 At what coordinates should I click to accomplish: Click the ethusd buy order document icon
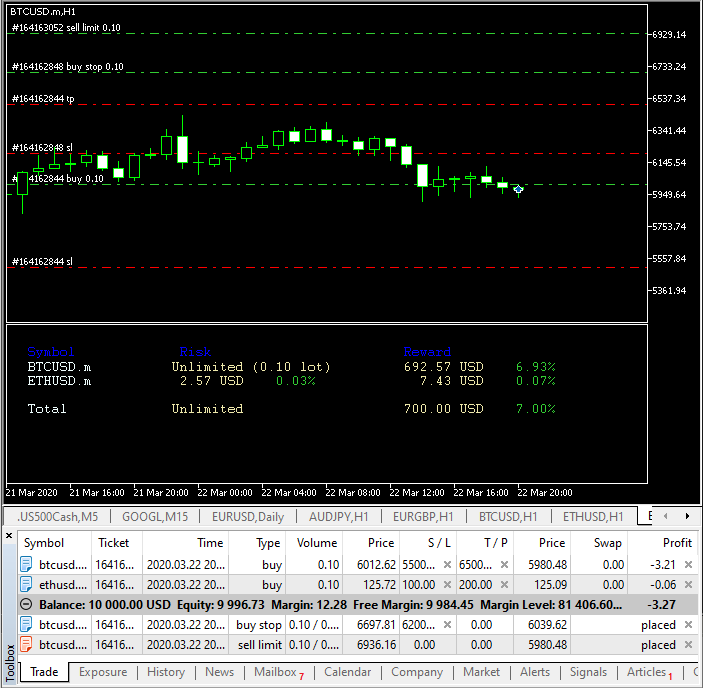pyautogui.click(x=27, y=585)
